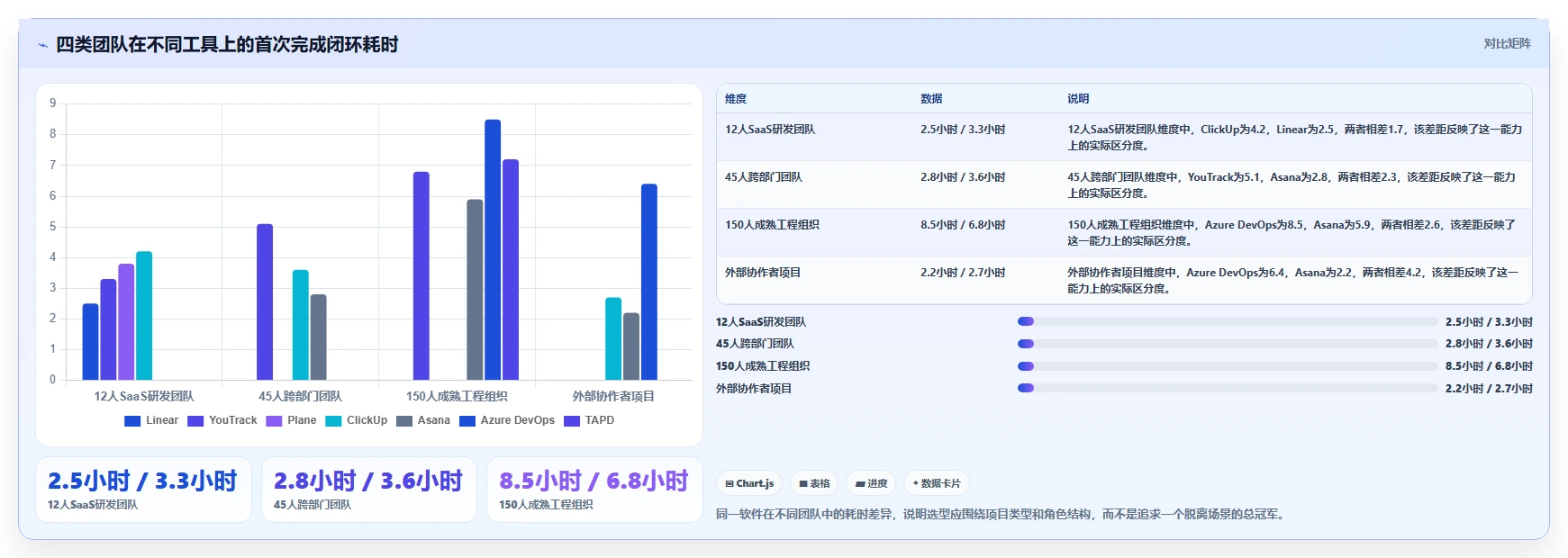Click the Asana bar for 150人成熟工程组织
The height and width of the screenshot is (558, 1568).
tap(475, 290)
